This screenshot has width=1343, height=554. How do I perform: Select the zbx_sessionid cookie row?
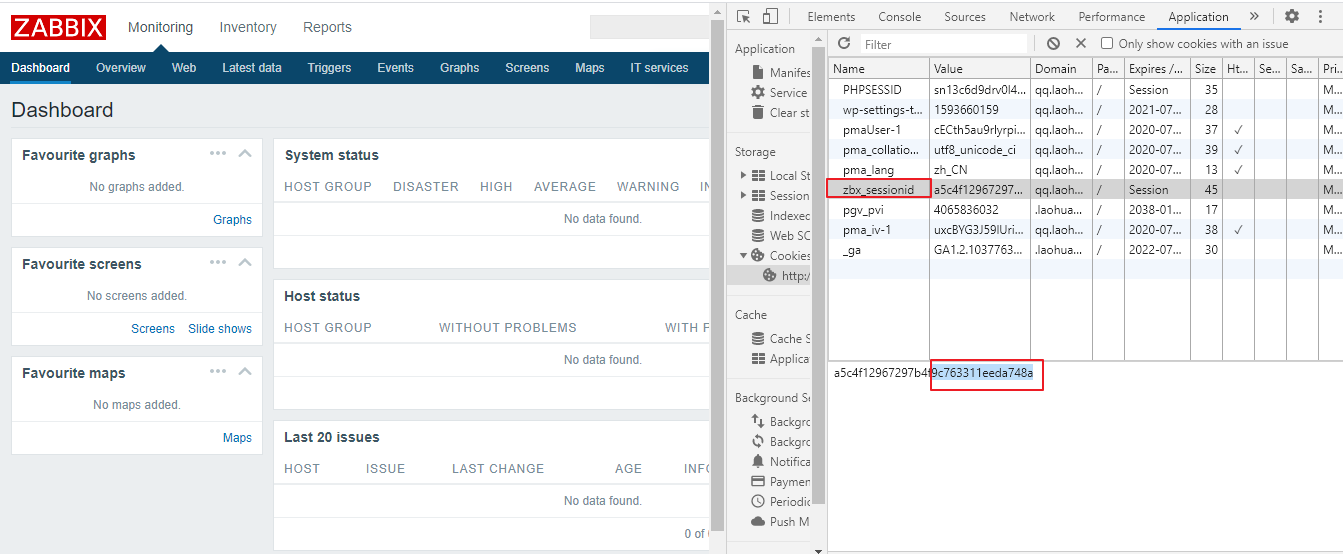click(x=878, y=190)
